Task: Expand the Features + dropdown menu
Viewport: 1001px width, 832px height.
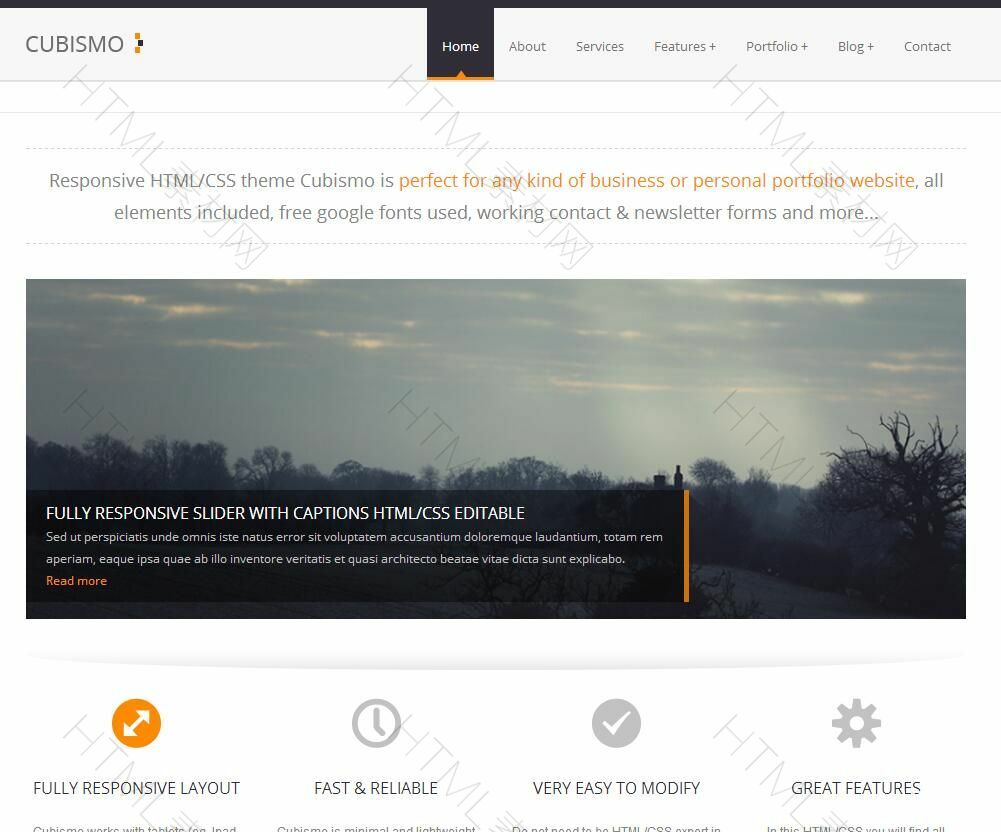Action: click(x=684, y=46)
